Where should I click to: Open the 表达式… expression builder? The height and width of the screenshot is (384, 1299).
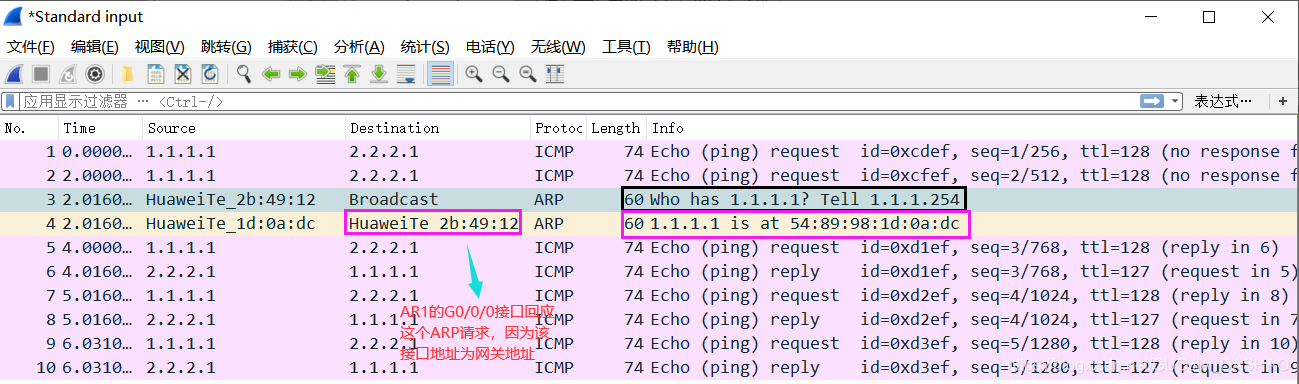[x=1223, y=102]
